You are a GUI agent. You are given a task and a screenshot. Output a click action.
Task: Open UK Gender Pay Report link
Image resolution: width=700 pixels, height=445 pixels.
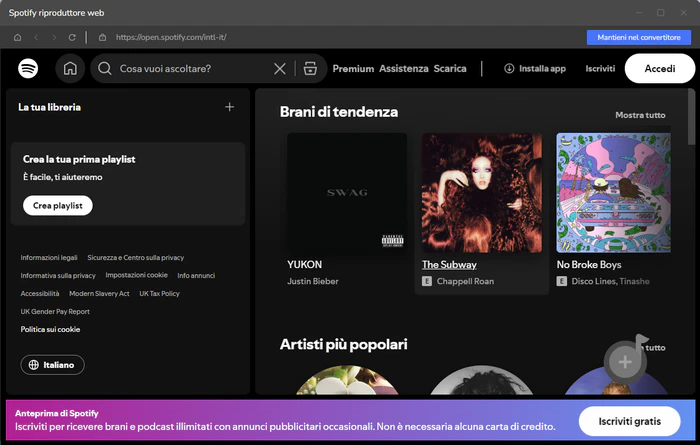[x=55, y=311]
